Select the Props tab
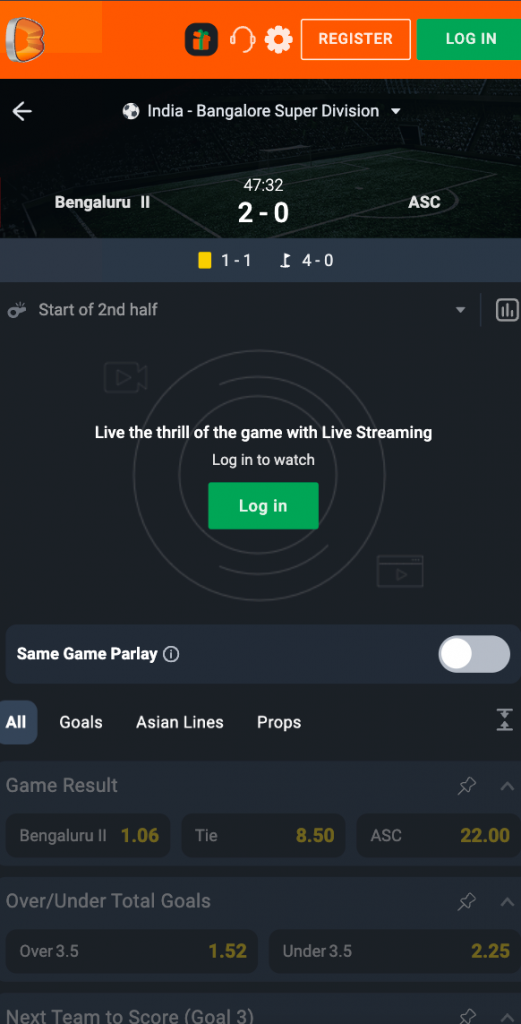 (279, 722)
